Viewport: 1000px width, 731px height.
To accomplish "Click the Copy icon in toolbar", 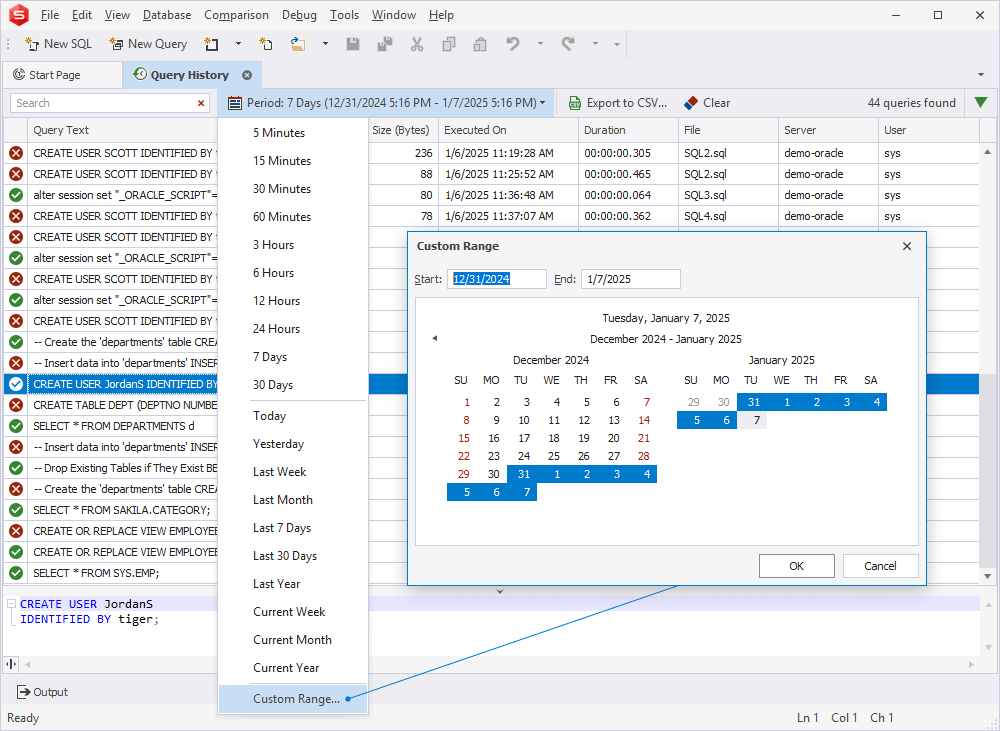I will point(449,44).
